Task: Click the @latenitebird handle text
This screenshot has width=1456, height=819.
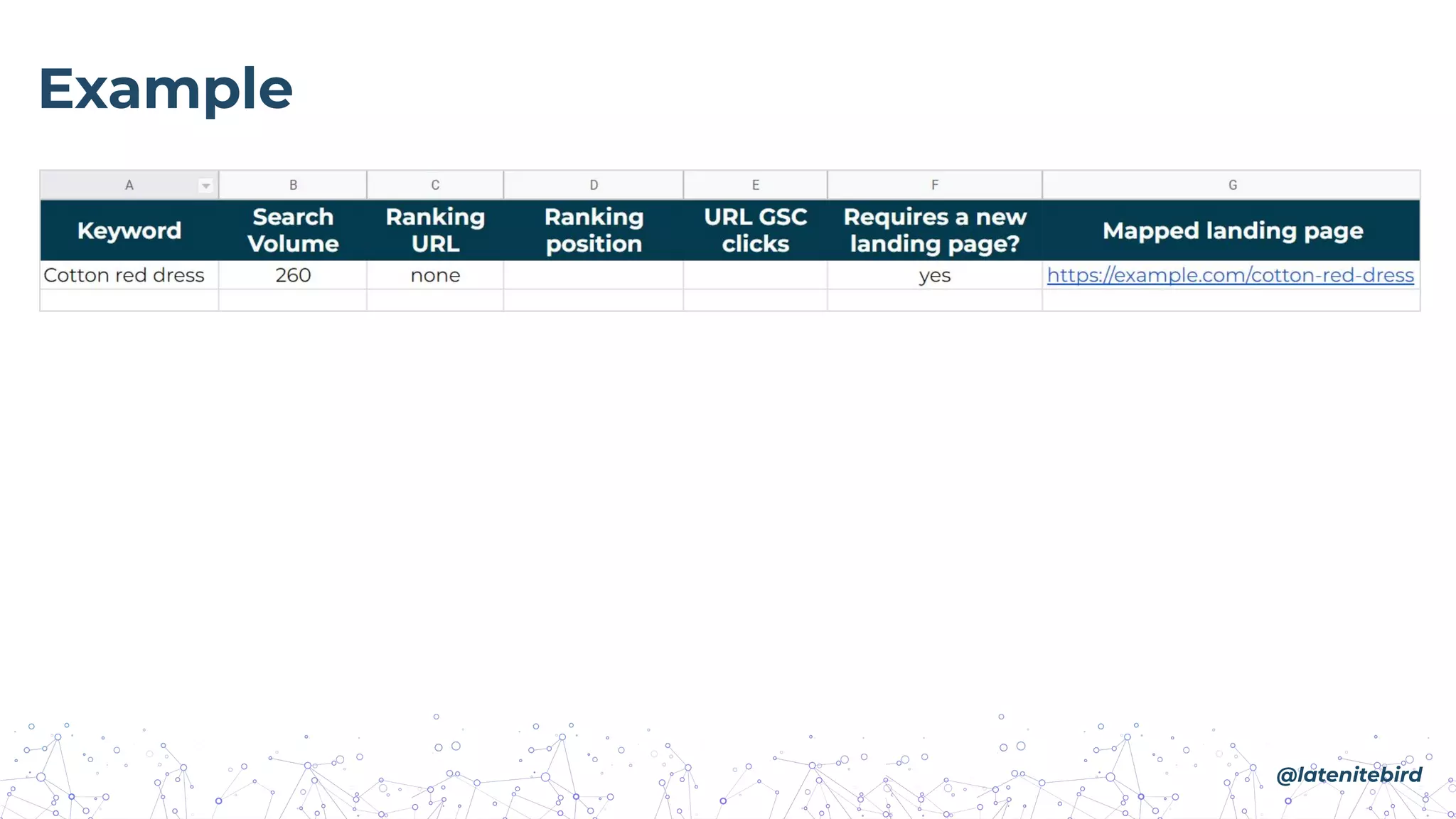Action: [1349, 774]
